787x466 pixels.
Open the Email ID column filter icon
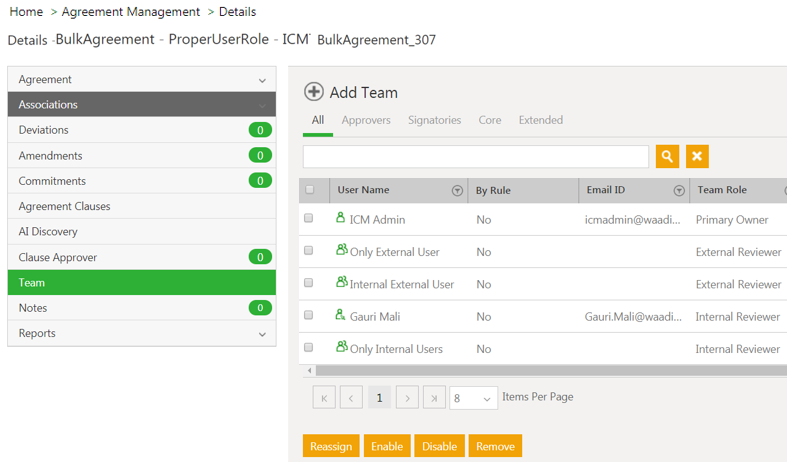pos(679,190)
